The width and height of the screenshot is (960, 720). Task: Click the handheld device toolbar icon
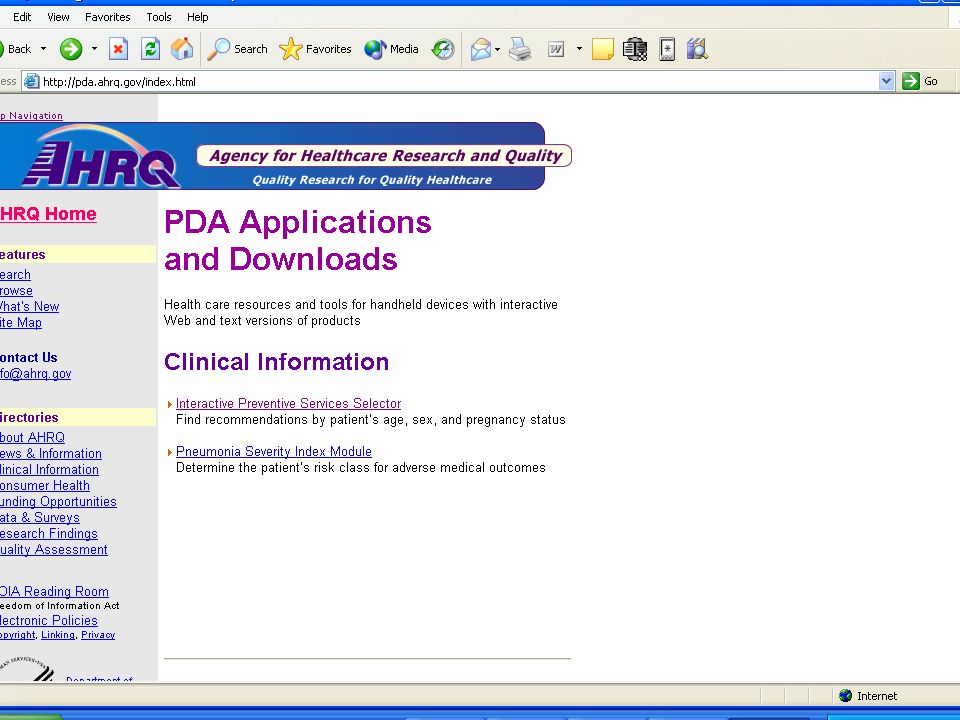click(x=667, y=49)
